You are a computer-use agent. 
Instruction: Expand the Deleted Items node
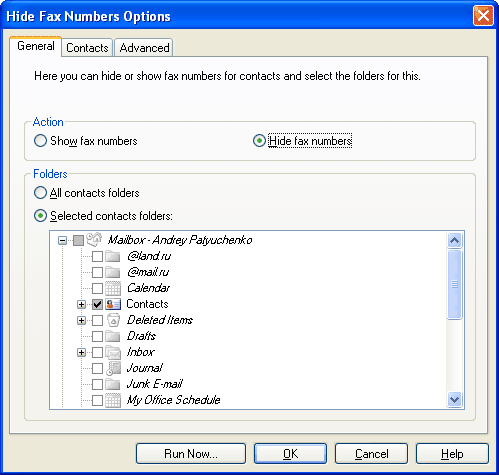tap(81, 320)
